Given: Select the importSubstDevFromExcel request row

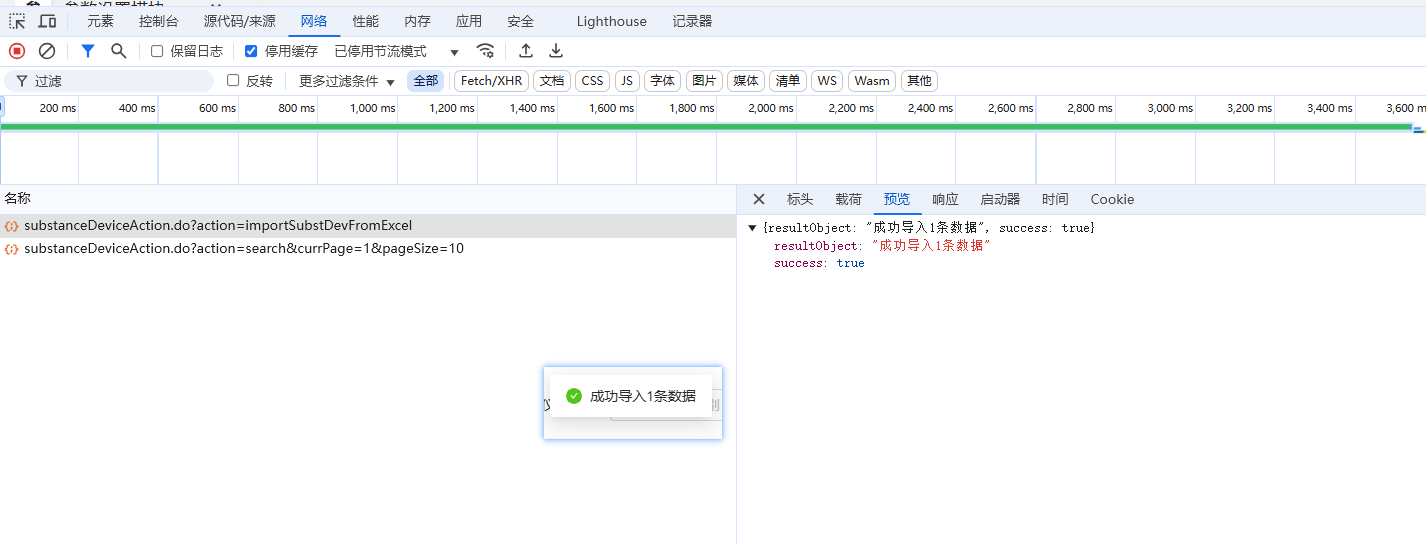Looking at the screenshot, I should [x=218, y=226].
